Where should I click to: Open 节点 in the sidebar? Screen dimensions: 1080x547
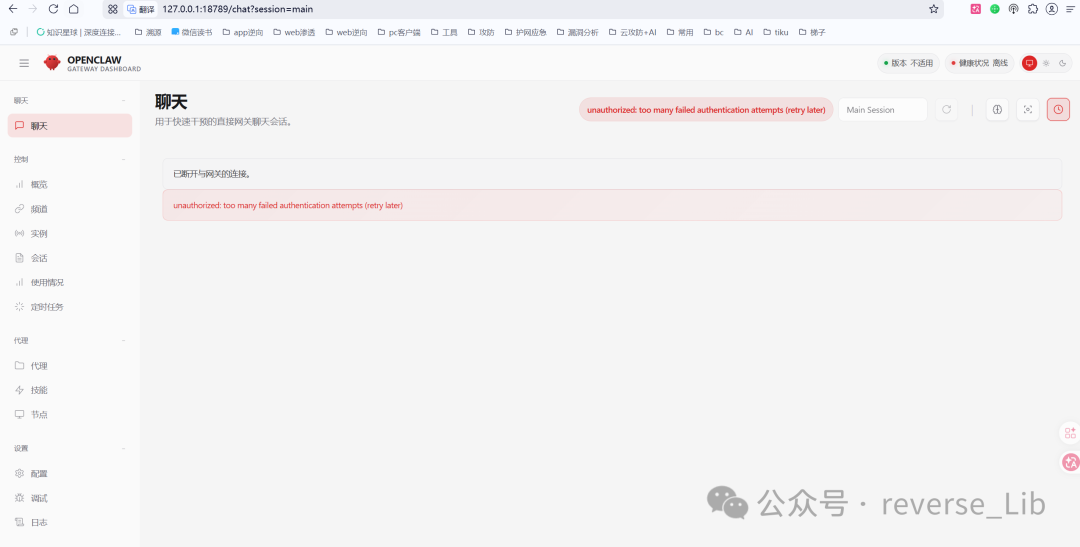(70, 415)
